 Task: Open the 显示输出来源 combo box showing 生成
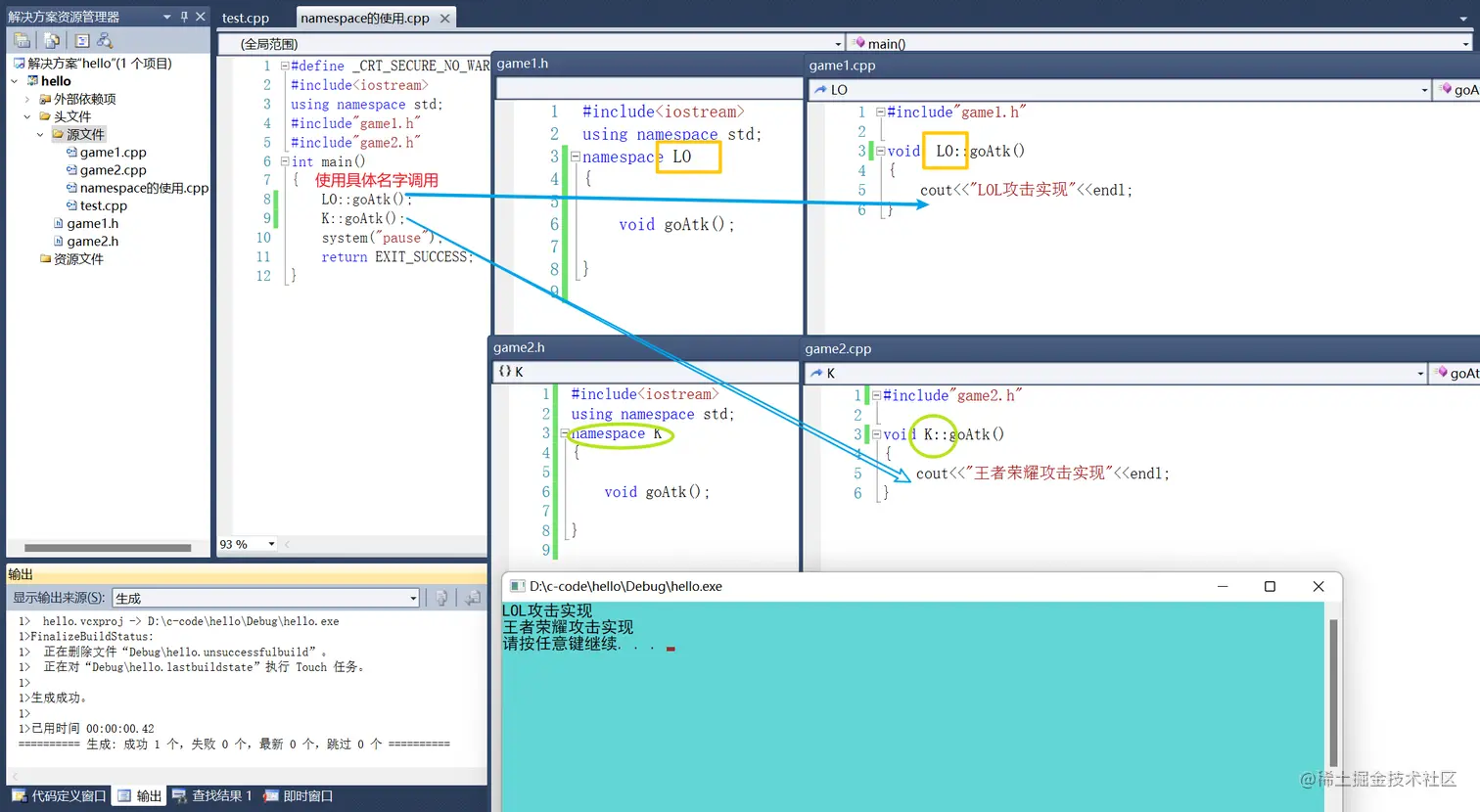pos(266,598)
